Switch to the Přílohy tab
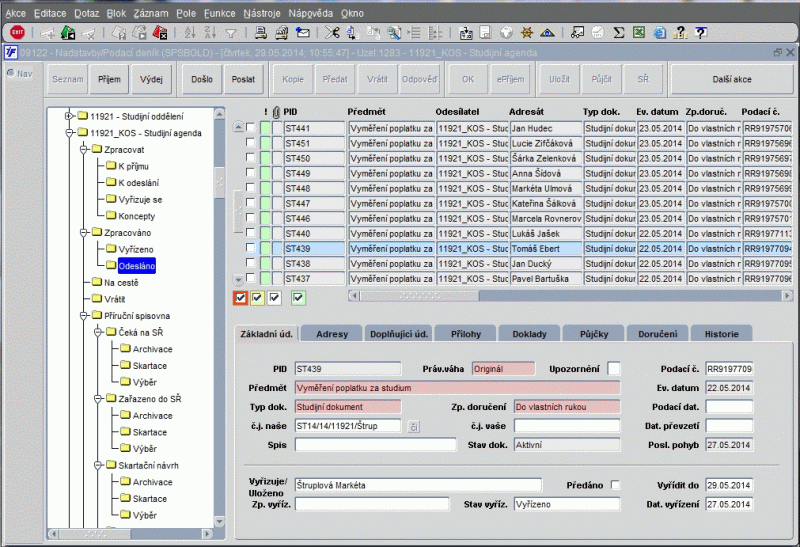Viewport: 800px width, 547px height. tap(465, 334)
